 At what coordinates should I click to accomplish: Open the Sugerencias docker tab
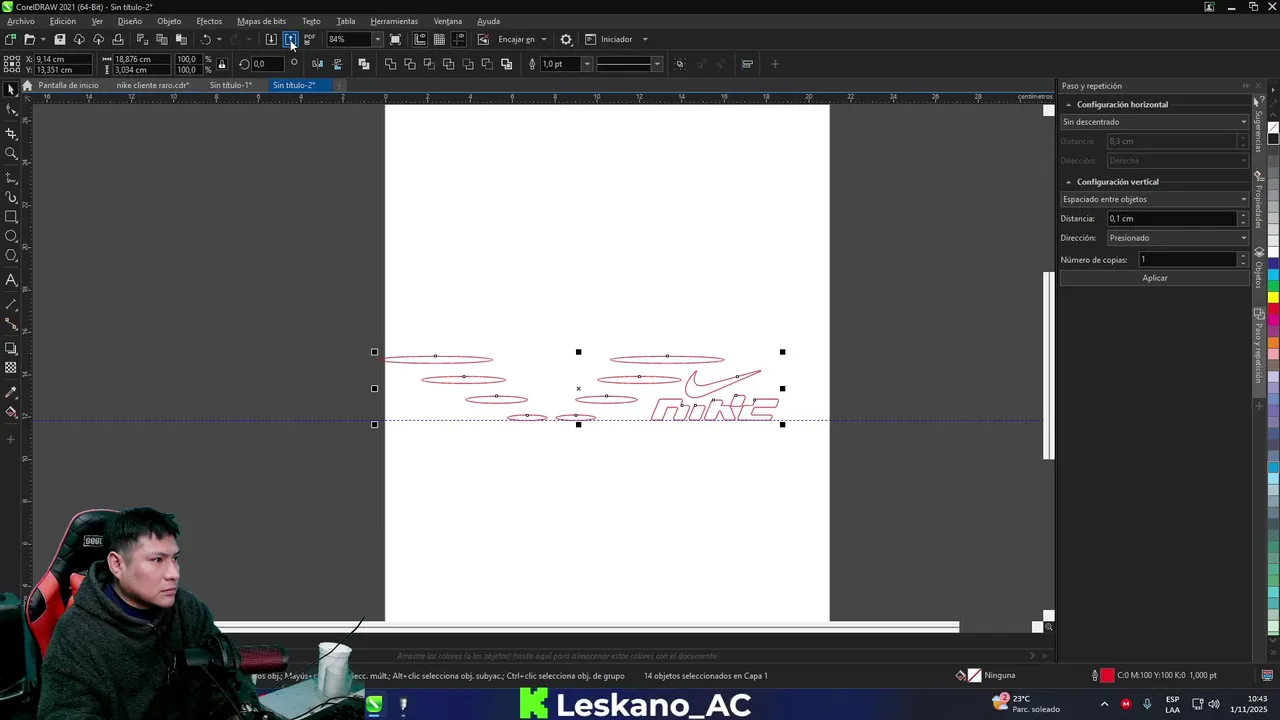pos(1259,125)
